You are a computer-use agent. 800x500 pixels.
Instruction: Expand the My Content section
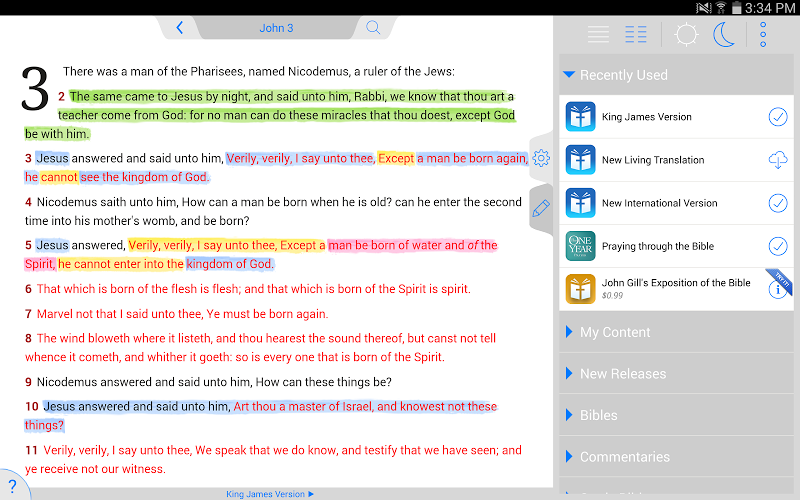(615, 332)
